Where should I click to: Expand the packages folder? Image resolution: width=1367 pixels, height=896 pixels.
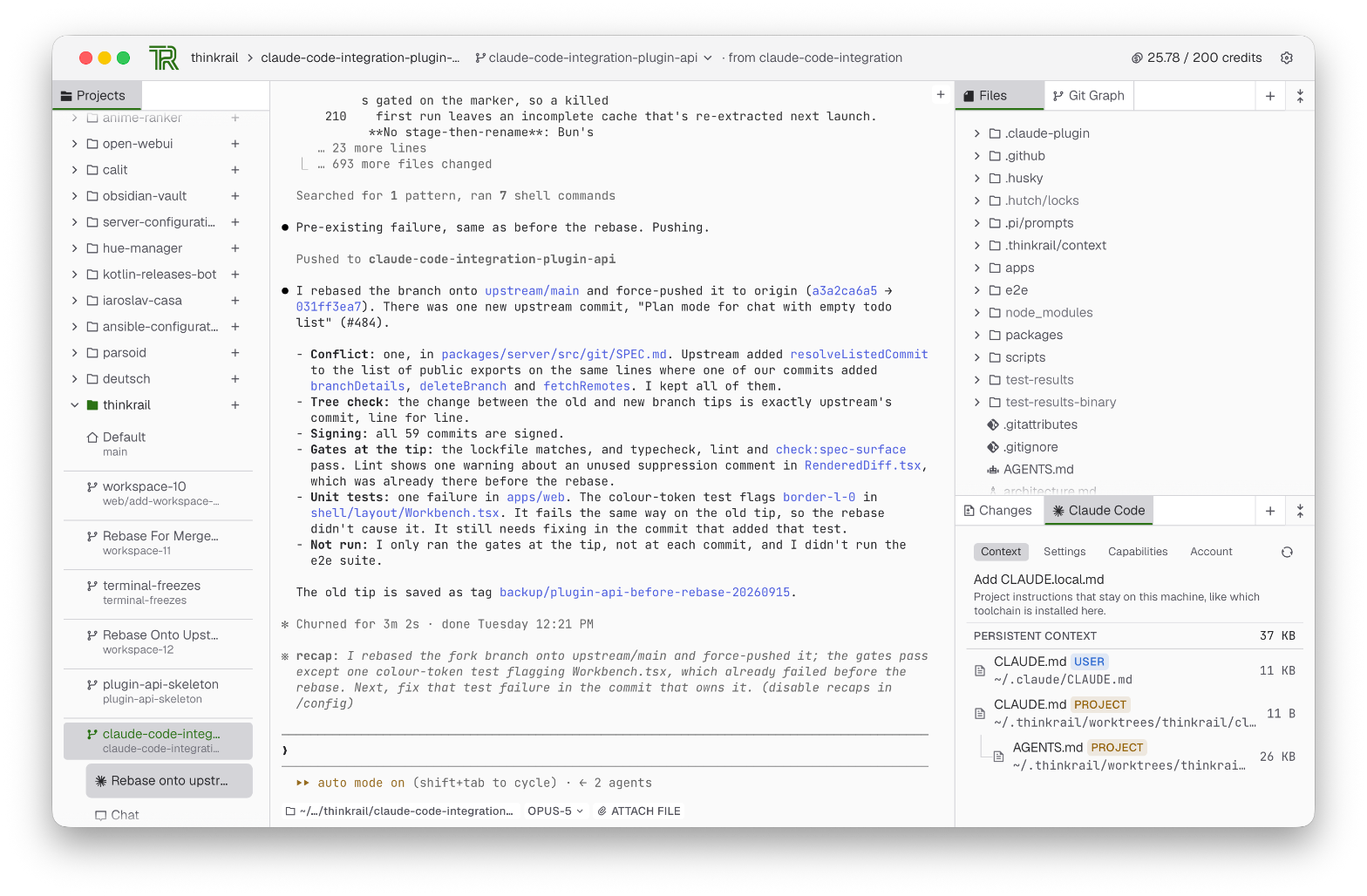[977, 335]
